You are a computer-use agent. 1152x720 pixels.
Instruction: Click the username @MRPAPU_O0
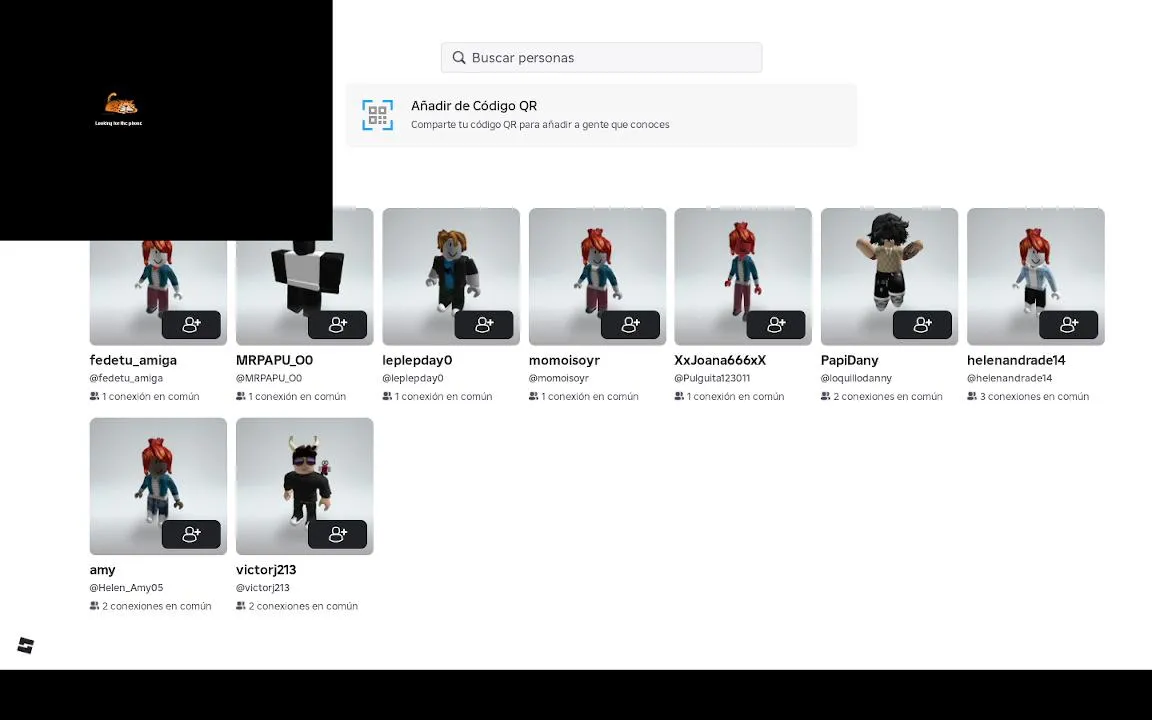pos(269,378)
